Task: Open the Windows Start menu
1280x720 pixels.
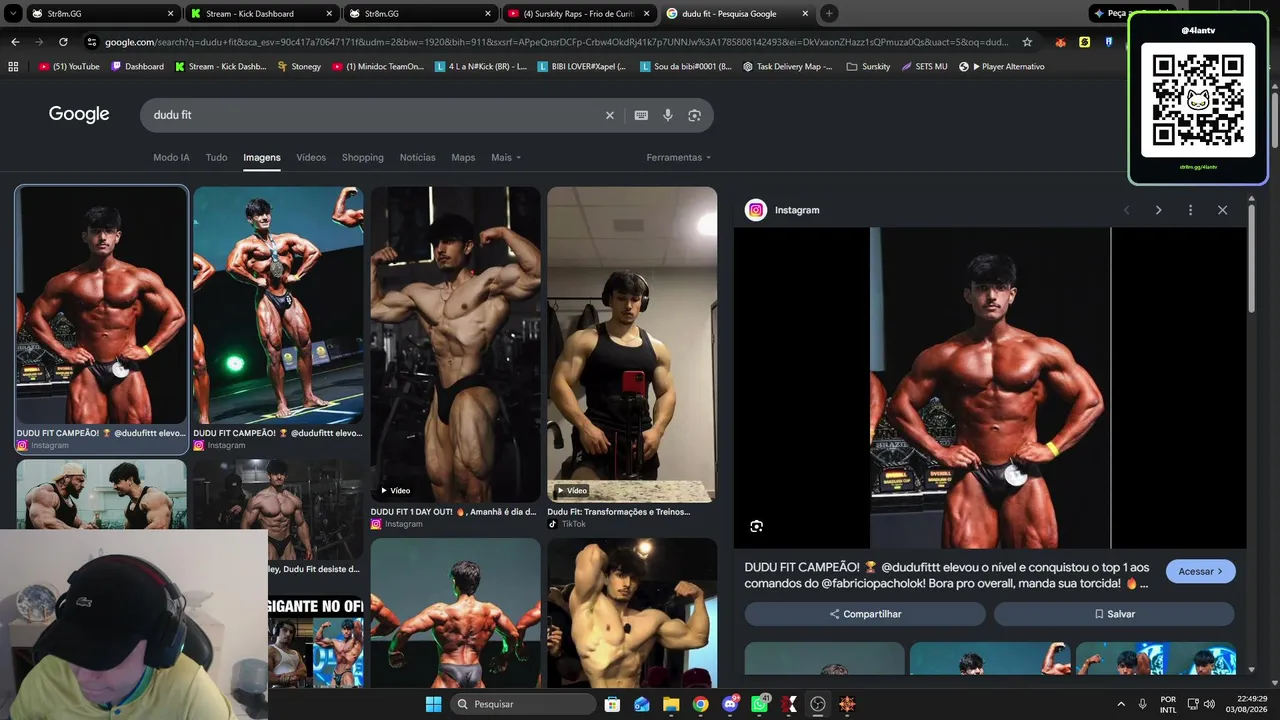Action: coord(433,704)
